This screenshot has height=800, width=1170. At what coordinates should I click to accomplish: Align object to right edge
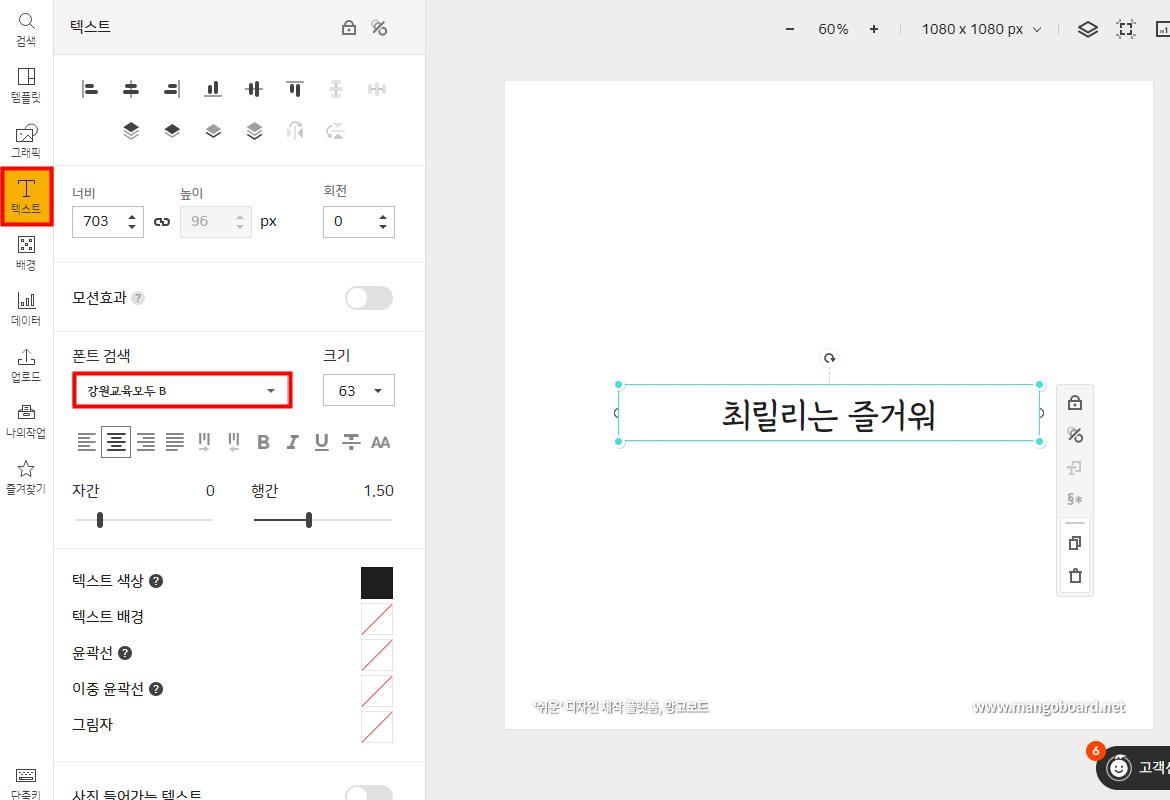tap(172, 90)
